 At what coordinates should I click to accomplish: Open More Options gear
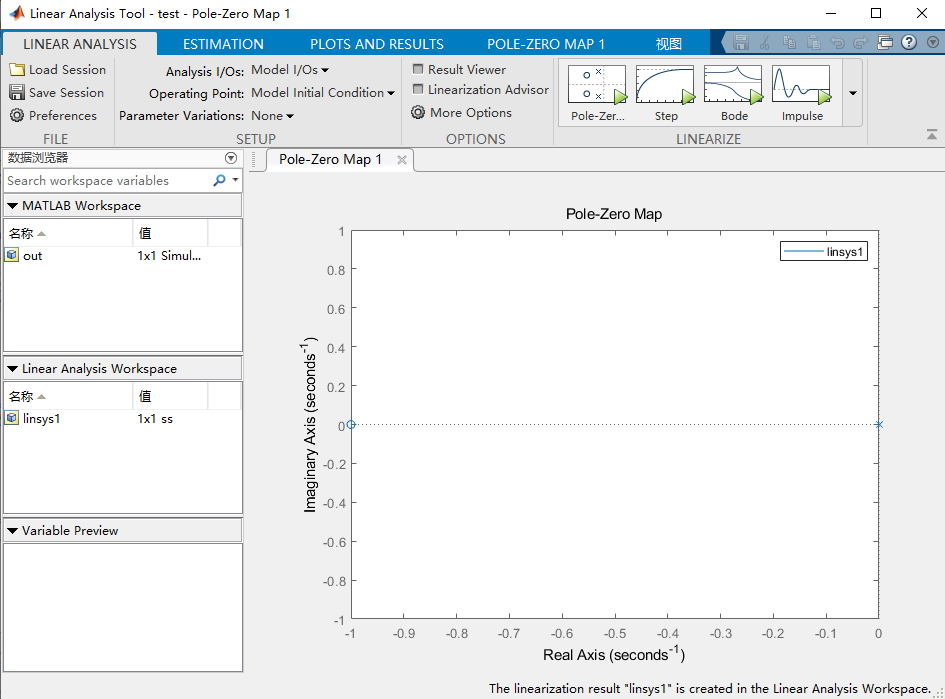(x=418, y=113)
